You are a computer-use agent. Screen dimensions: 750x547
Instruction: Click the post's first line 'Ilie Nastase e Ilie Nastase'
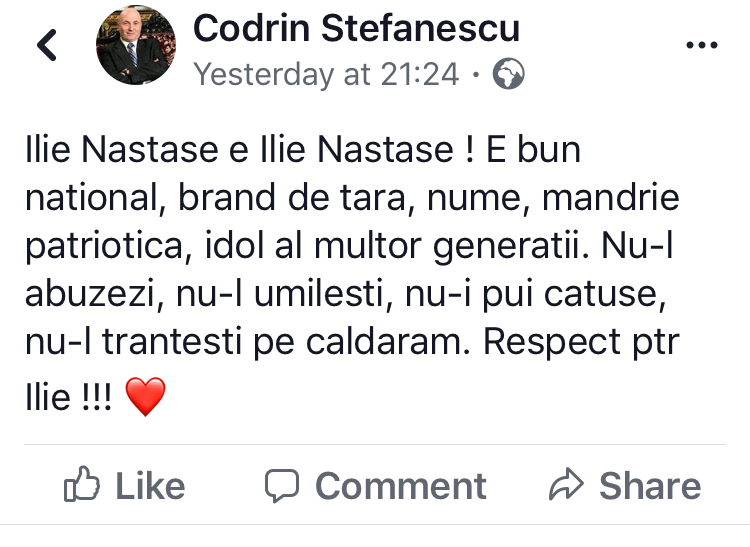pos(239,149)
